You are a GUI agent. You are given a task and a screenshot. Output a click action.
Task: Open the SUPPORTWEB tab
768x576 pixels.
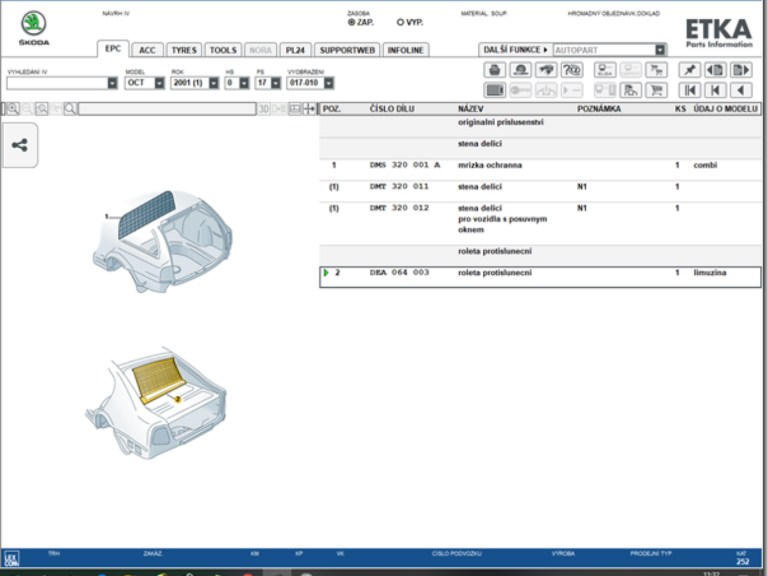(x=347, y=50)
